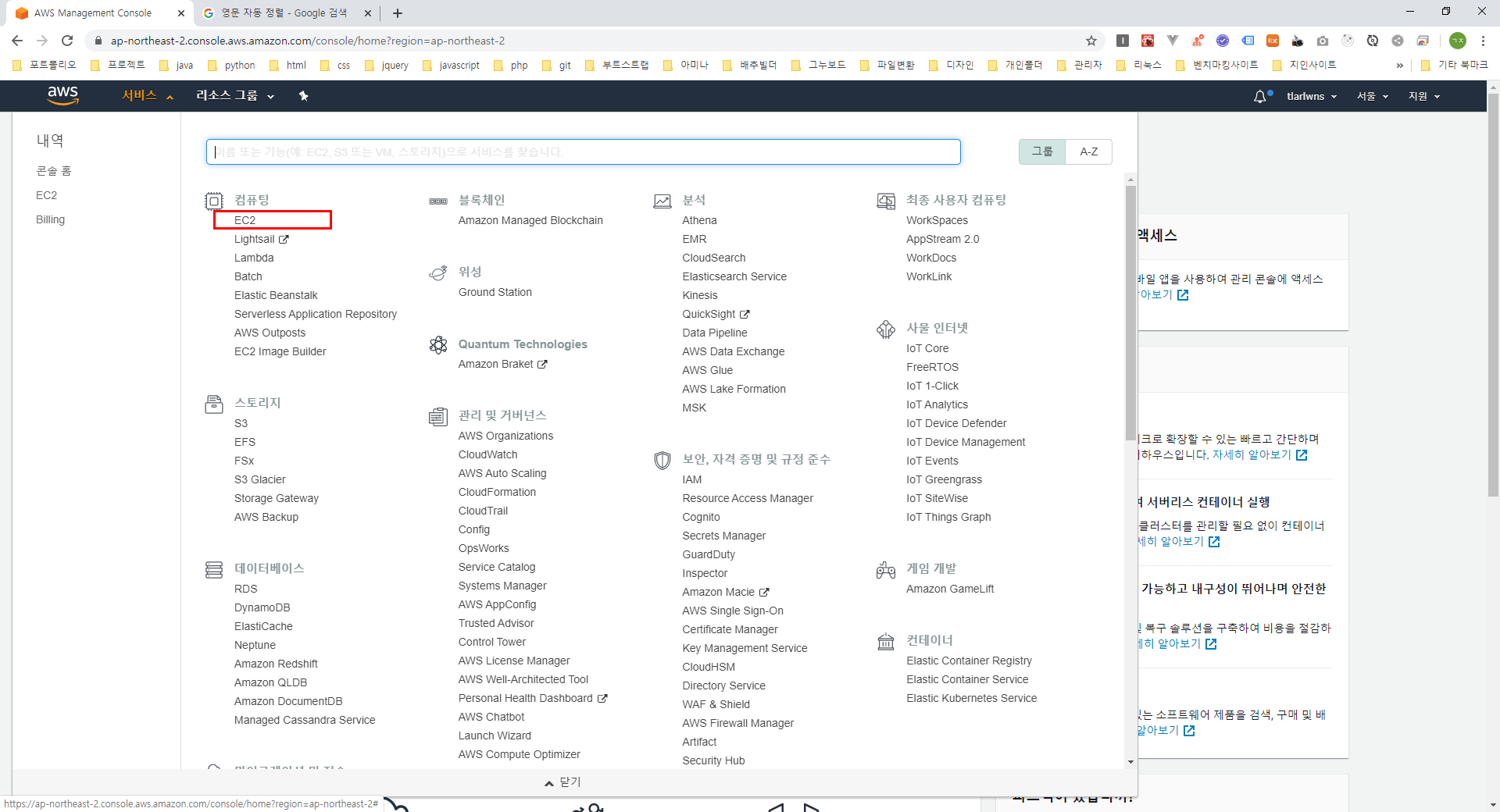The width and height of the screenshot is (1500, 812).
Task: Open WorkSpaces service
Action: point(937,220)
